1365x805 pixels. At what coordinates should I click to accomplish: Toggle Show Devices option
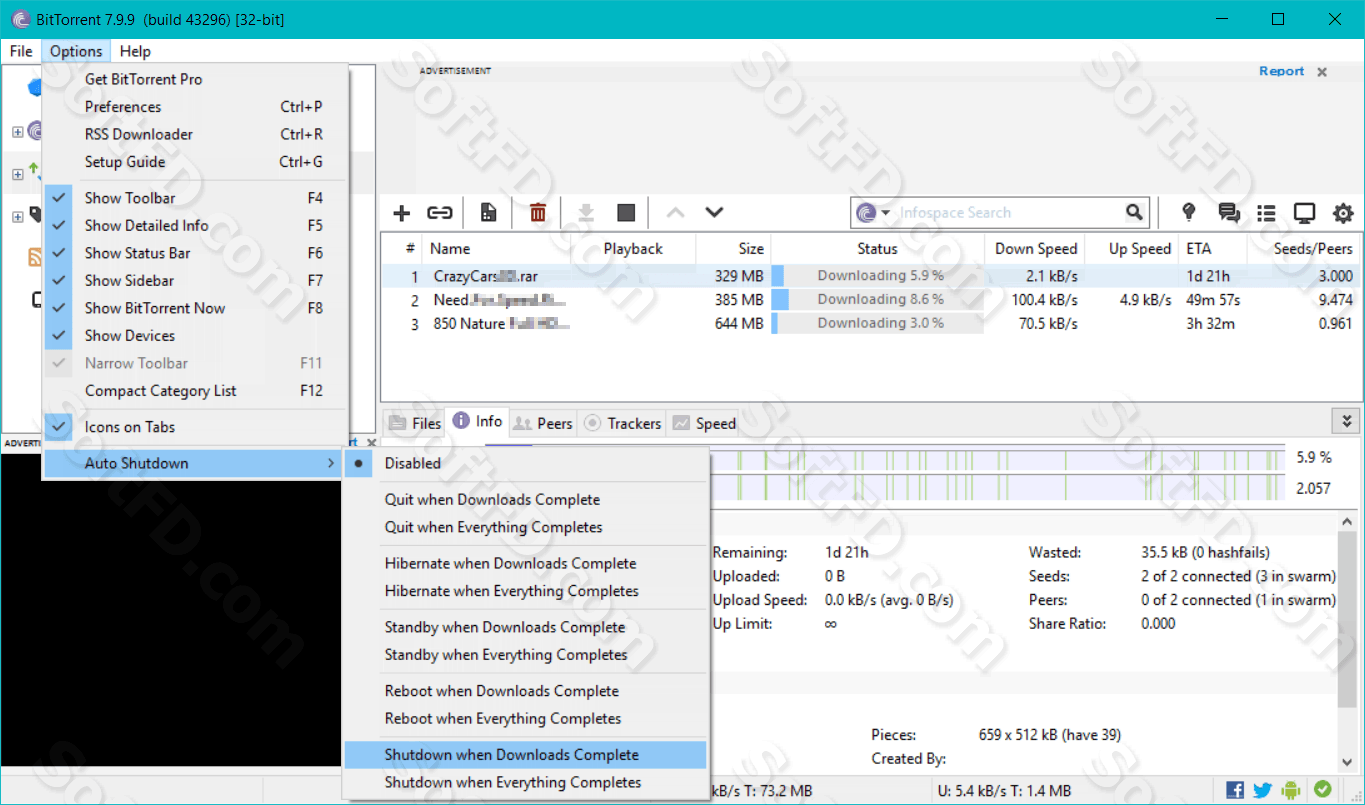[x=195, y=336]
